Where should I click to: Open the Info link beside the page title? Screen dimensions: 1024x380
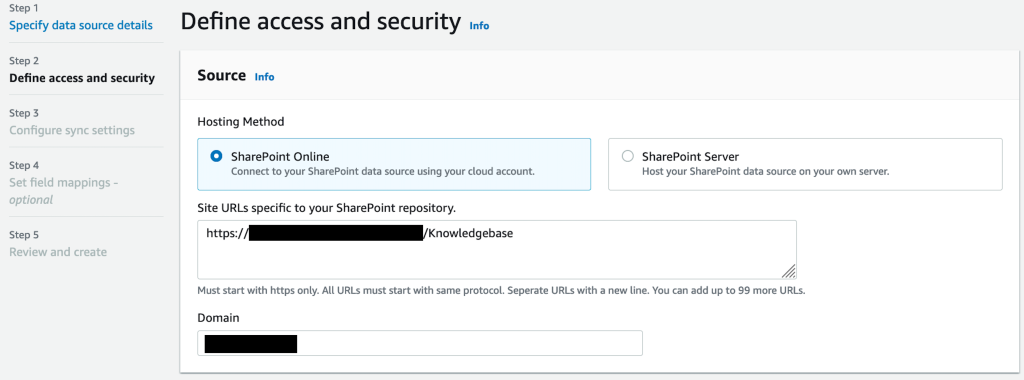pyautogui.click(x=479, y=26)
